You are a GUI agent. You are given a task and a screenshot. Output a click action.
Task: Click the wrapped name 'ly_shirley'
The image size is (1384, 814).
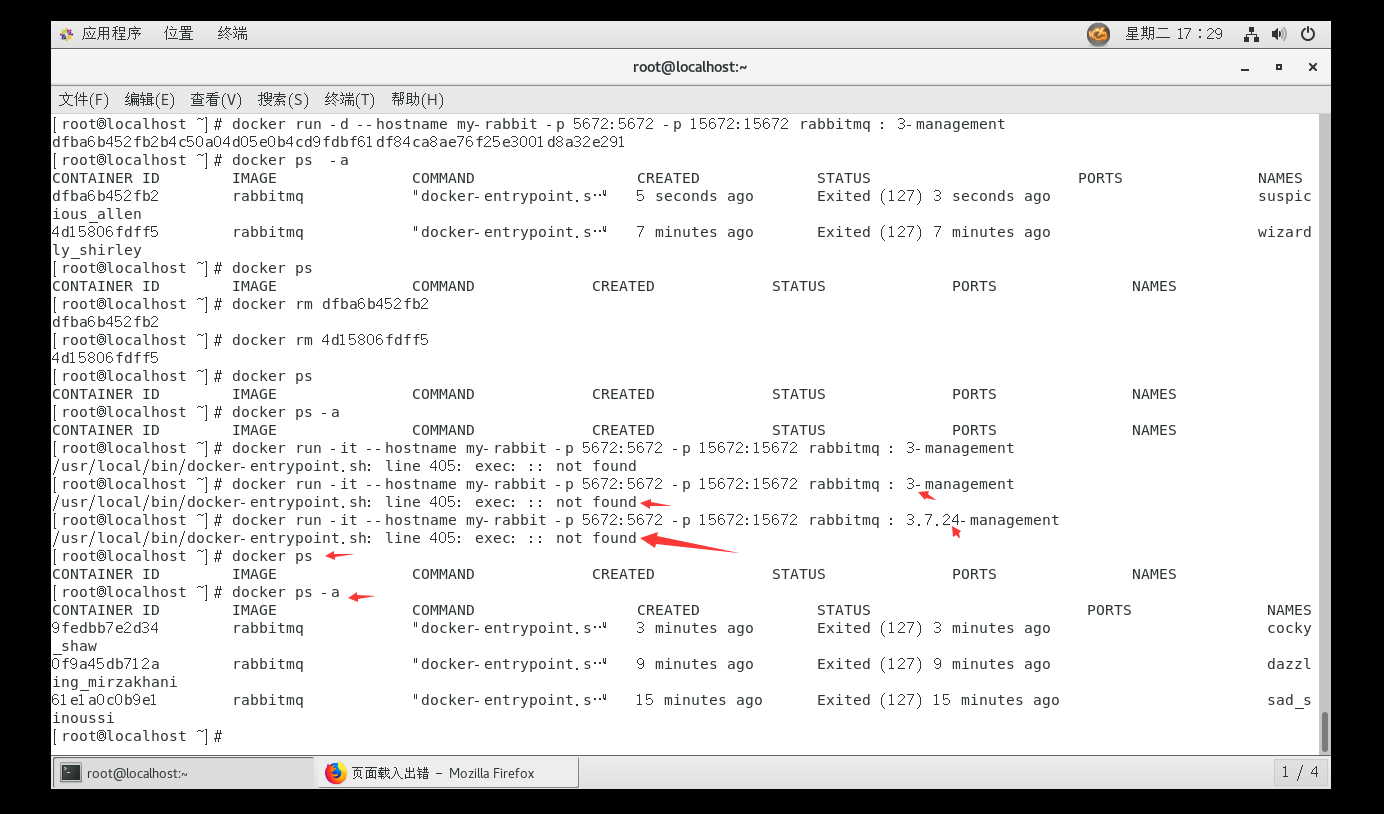click(97, 250)
